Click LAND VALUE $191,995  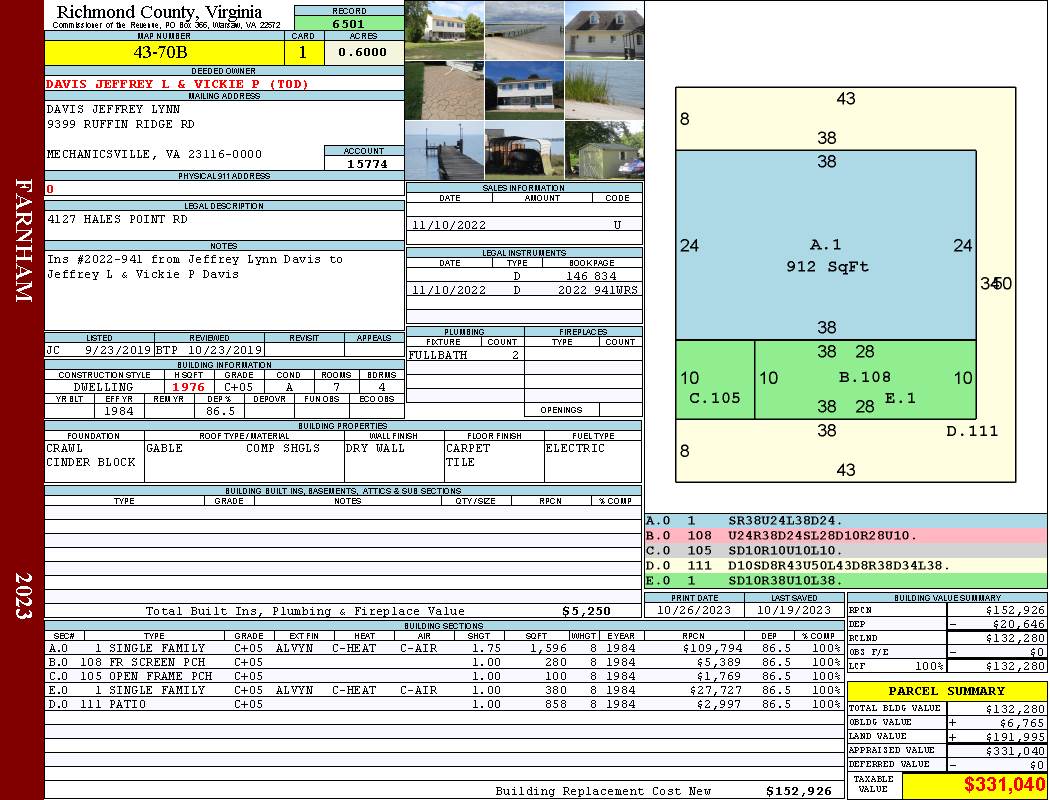1015,736
